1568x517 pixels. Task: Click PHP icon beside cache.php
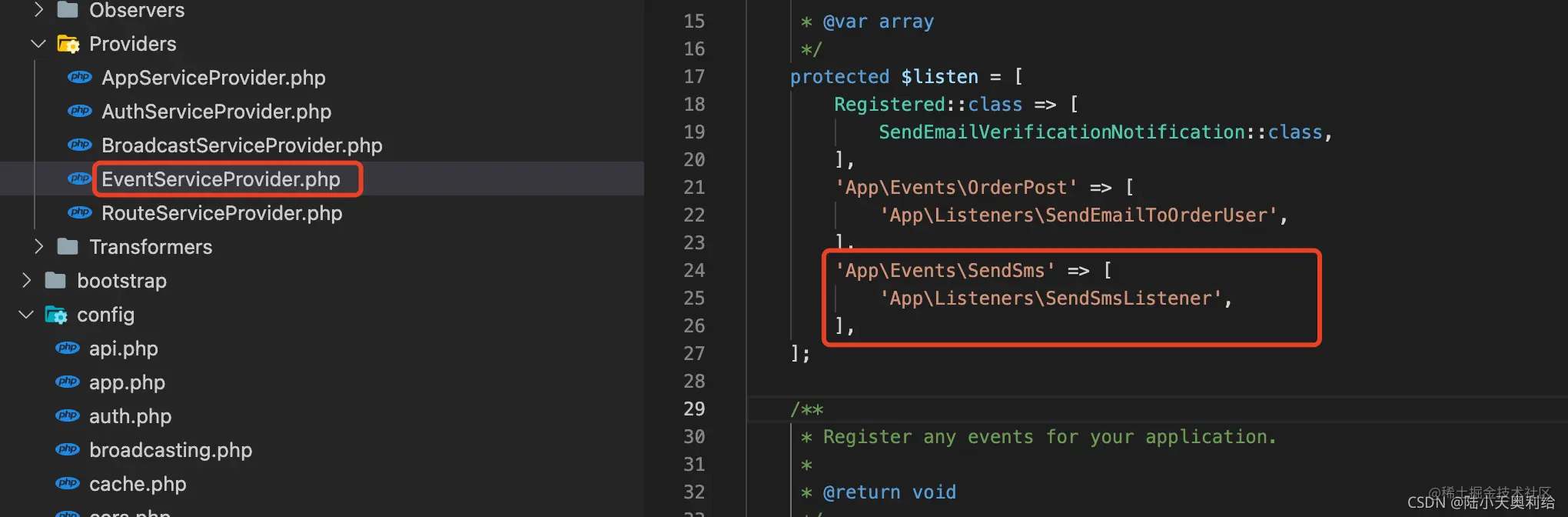click(68, 483)
